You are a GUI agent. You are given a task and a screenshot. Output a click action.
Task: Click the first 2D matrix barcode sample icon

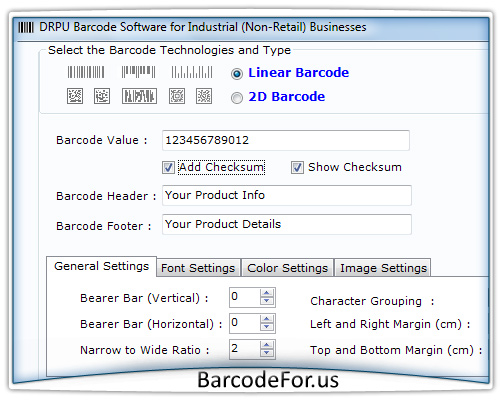click(x=75, y=96)
